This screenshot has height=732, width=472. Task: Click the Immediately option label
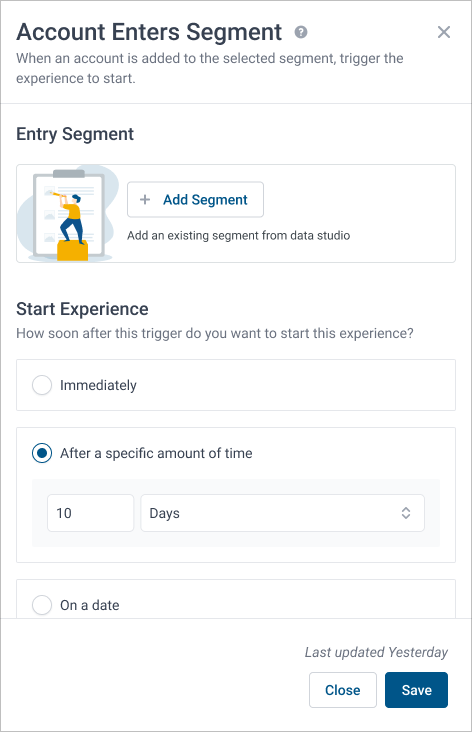99,386
